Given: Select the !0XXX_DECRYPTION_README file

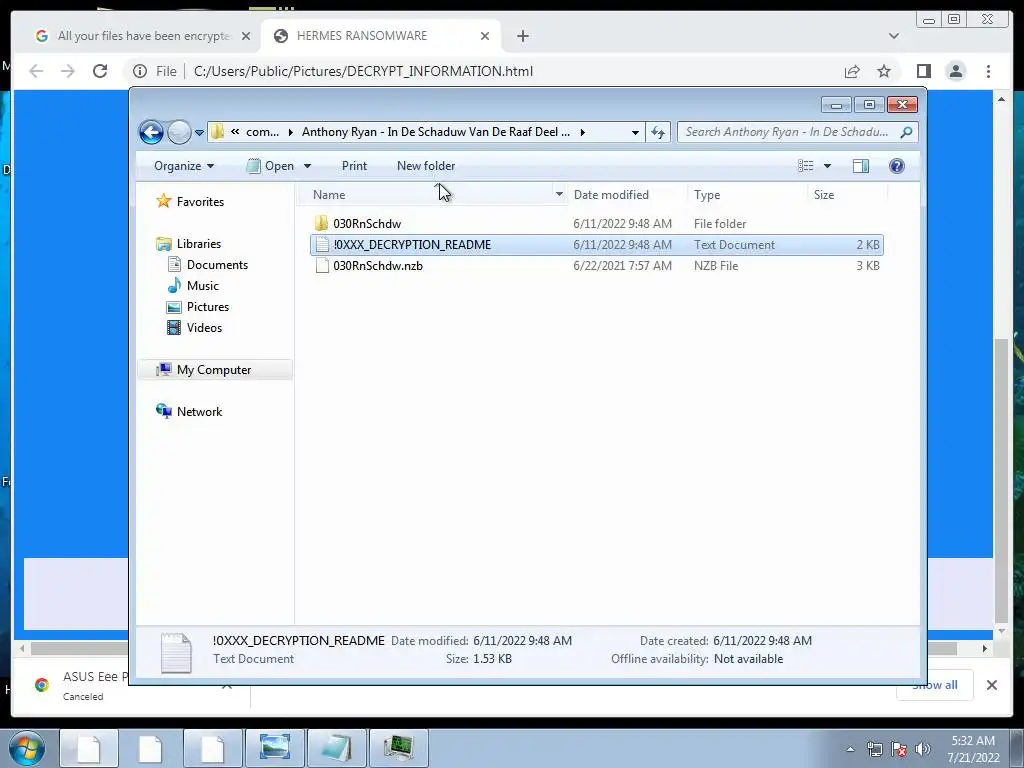Looking at the screenshot, I should click(x=596, y=245).
